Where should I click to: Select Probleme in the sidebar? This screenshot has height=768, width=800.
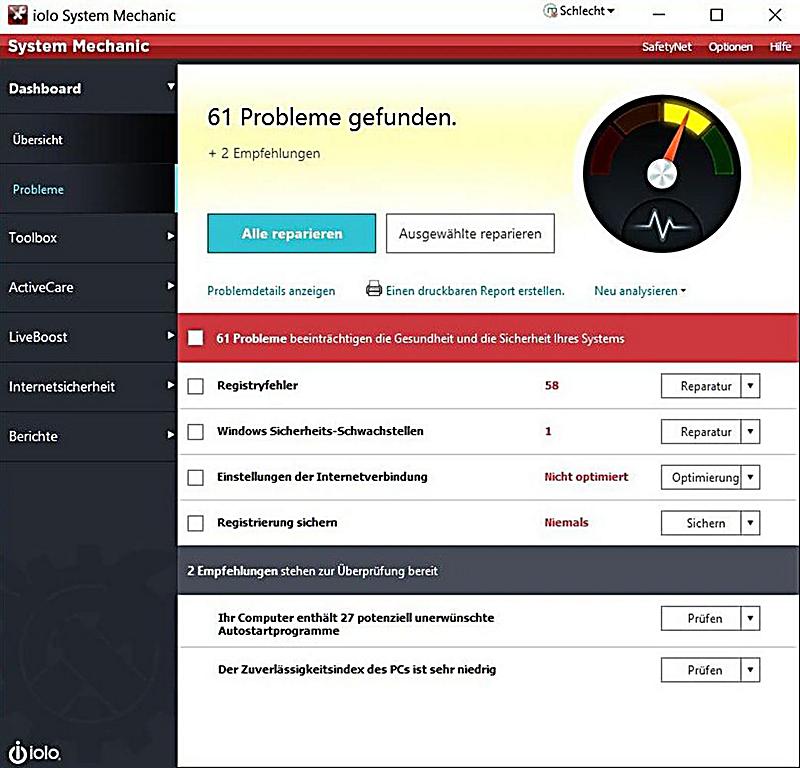[x=88, y=189]
